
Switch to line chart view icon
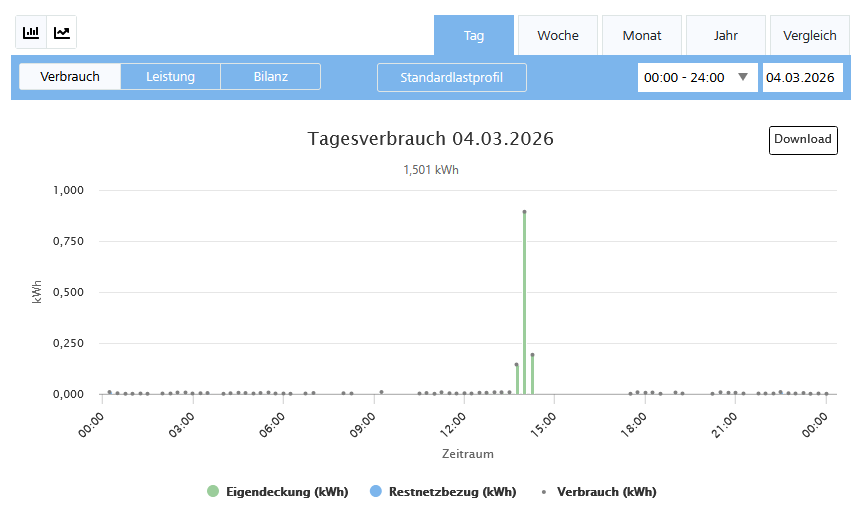coord(62,33)
